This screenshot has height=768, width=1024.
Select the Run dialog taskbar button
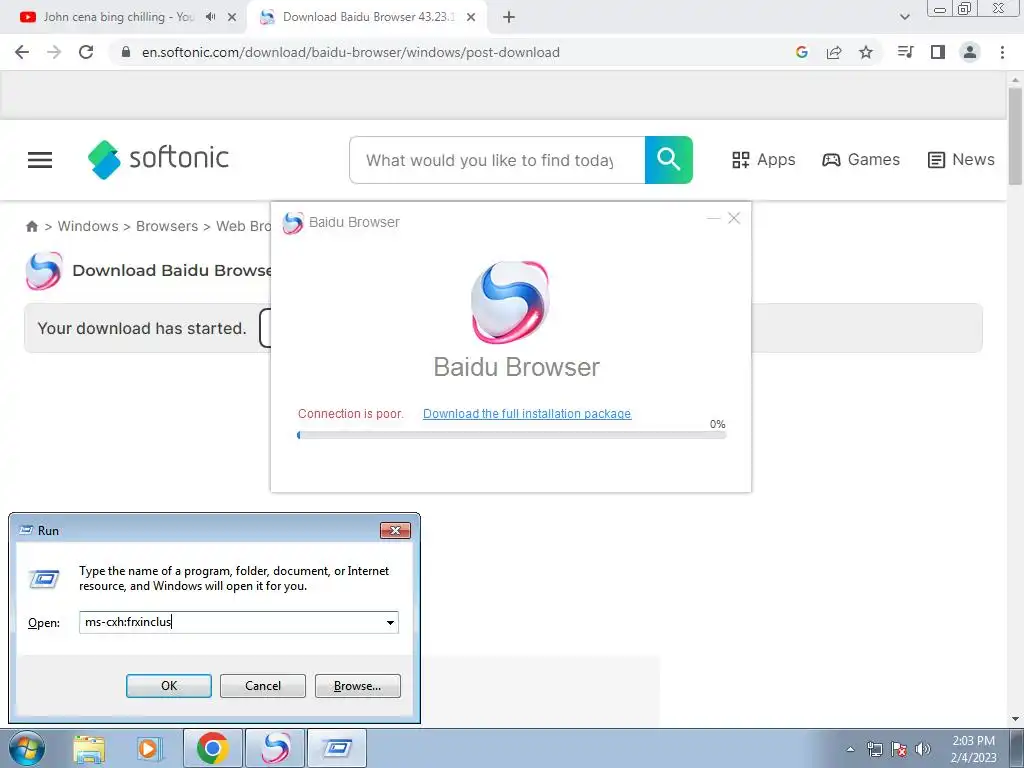coord(337,748)
